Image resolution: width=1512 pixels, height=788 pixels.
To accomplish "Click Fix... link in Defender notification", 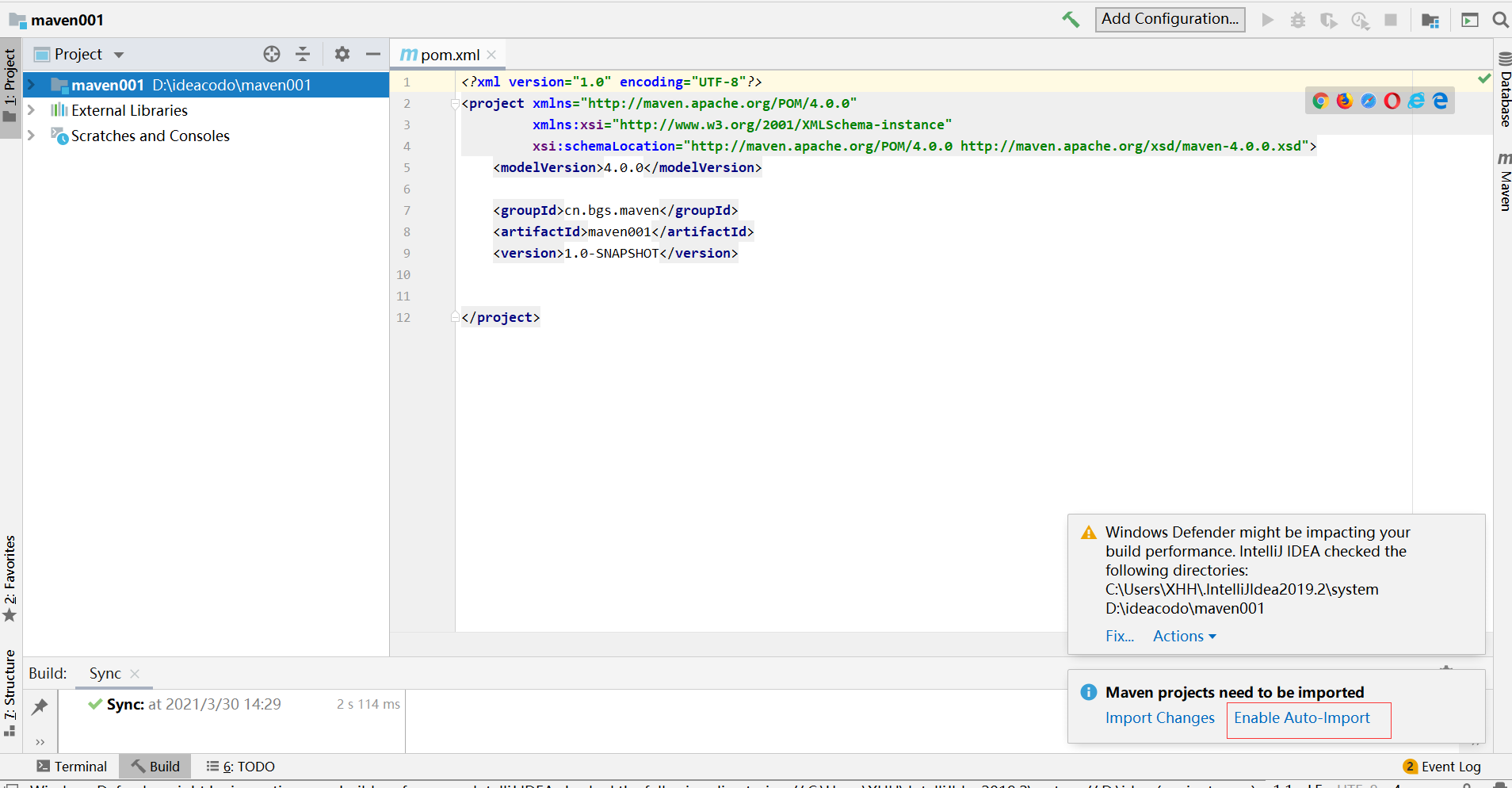I will [x=1120, y=636].
